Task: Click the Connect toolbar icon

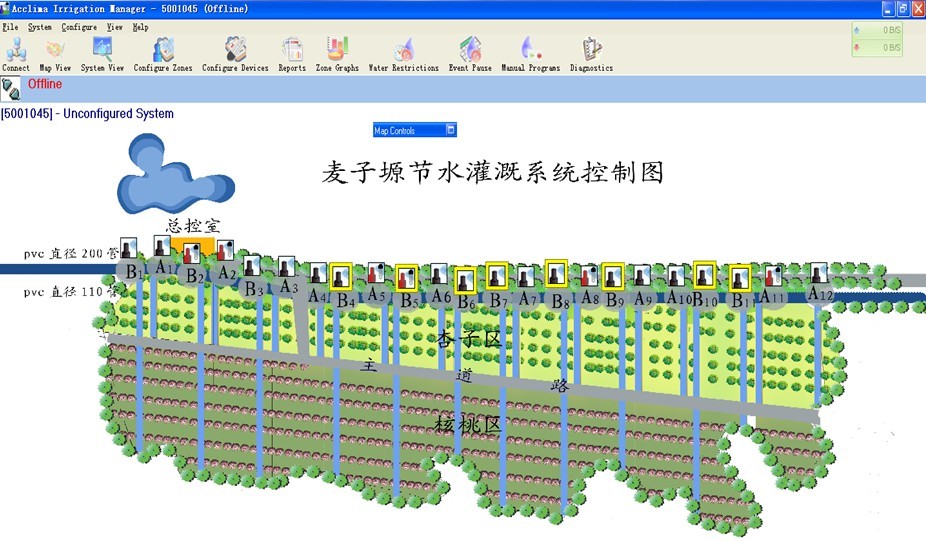Action: [x=16, y=54]
